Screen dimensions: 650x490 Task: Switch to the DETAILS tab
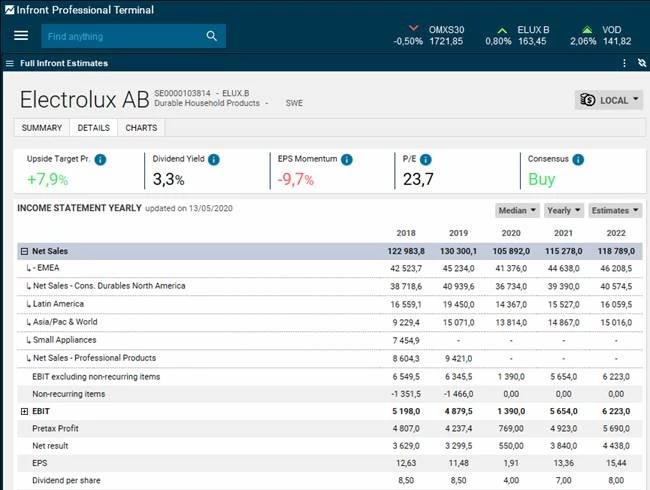click(94, 128)
